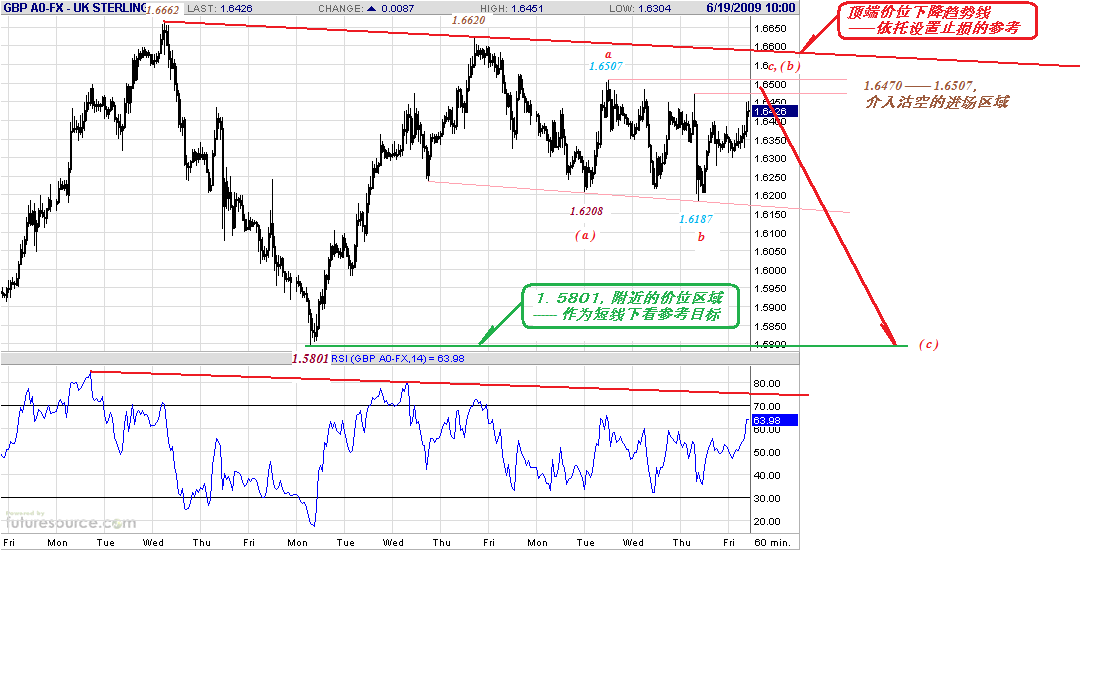Click the 1.5950 price axis label
The width and height of the screenshot is (1093, 698).
[770, 289]
